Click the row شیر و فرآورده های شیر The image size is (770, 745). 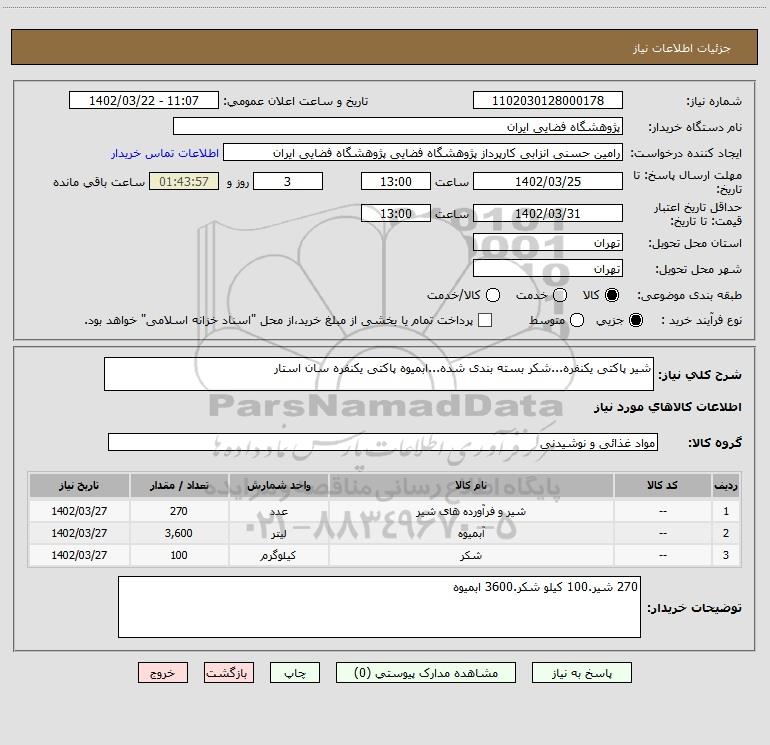coord(385,511)
